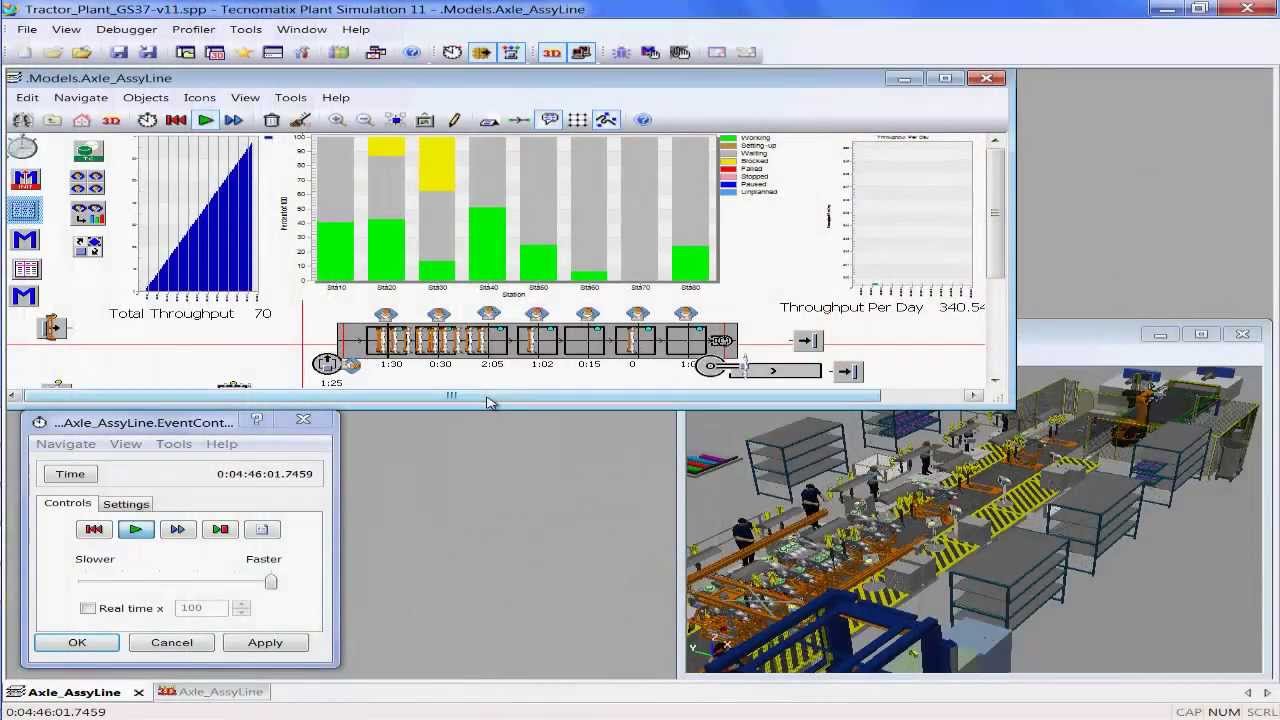Open the Window menu in main menu bar
Image resolution: width=1280 pixels, height=720 pixels.
[301, 29]
